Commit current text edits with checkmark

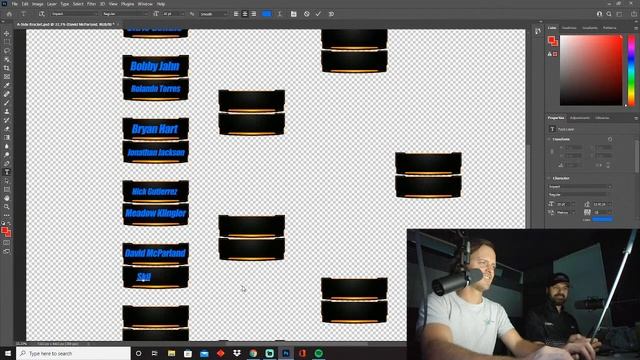coord(318,14)
